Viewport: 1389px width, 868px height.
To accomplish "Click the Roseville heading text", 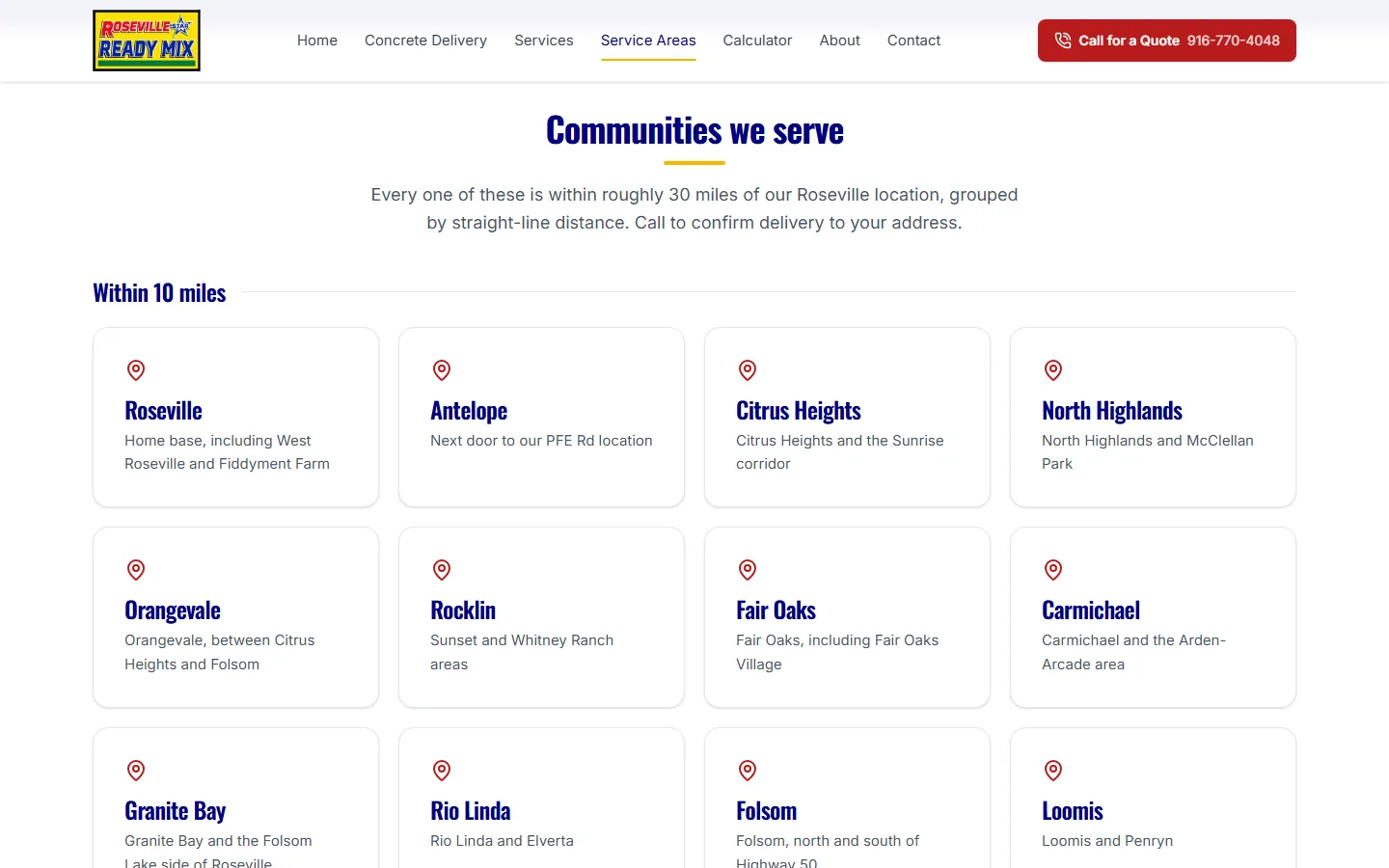I will [x=163, y=411].
